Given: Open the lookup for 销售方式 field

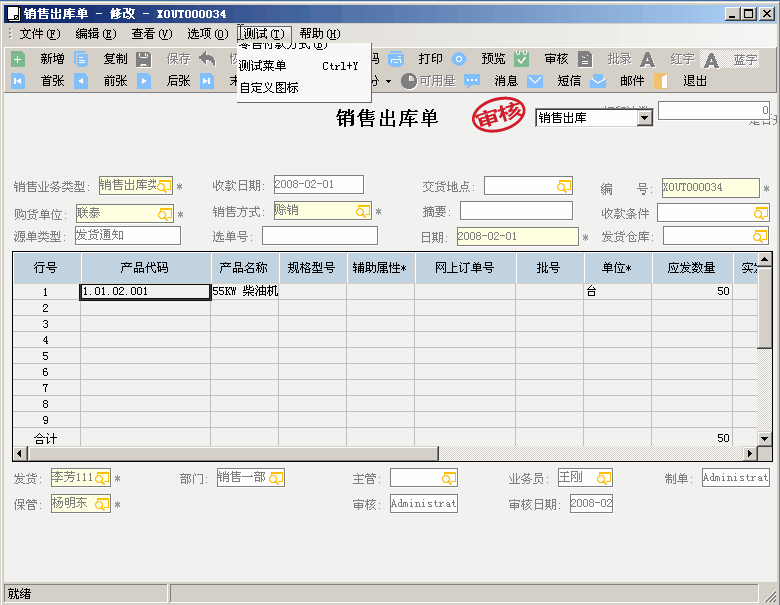Looking at the screenshot, I should tap(363, 211).
